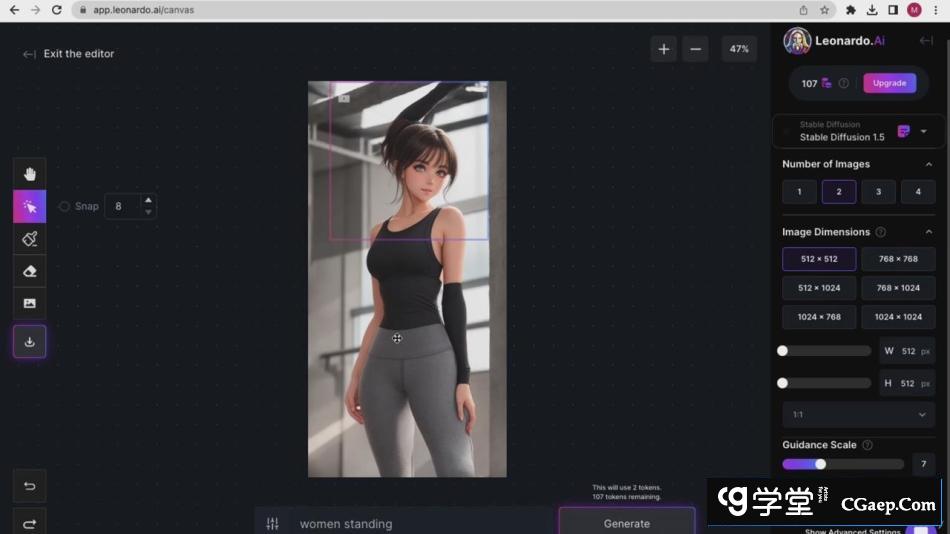Enable the Snap radio toggle

click(x=65, y=206)
